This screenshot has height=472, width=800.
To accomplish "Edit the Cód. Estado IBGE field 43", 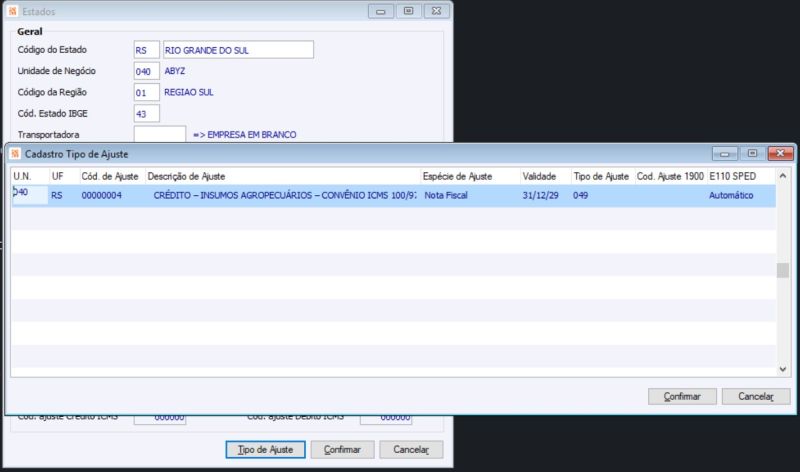I will pos(146,114).
